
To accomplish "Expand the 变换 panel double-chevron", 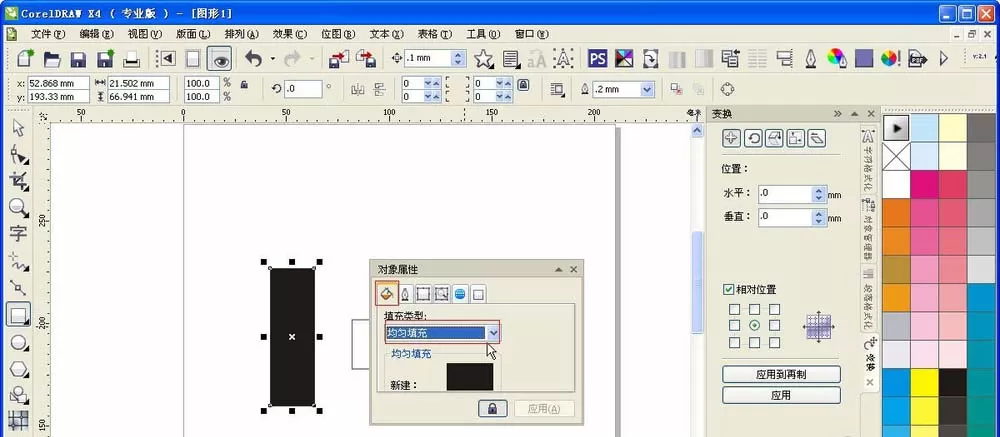I will point(837,114).
